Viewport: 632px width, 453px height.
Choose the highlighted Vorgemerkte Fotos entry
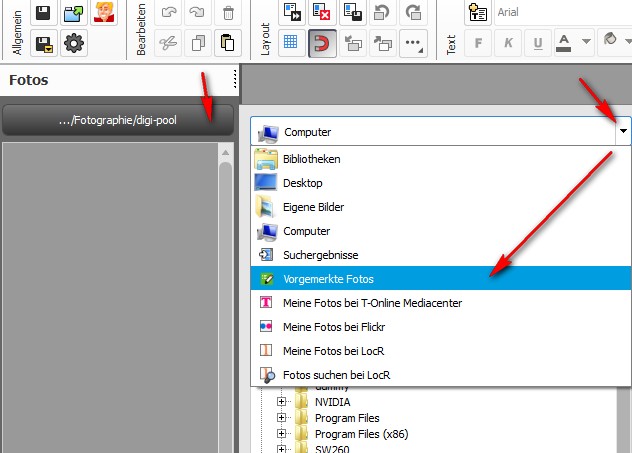pos(441,278)
